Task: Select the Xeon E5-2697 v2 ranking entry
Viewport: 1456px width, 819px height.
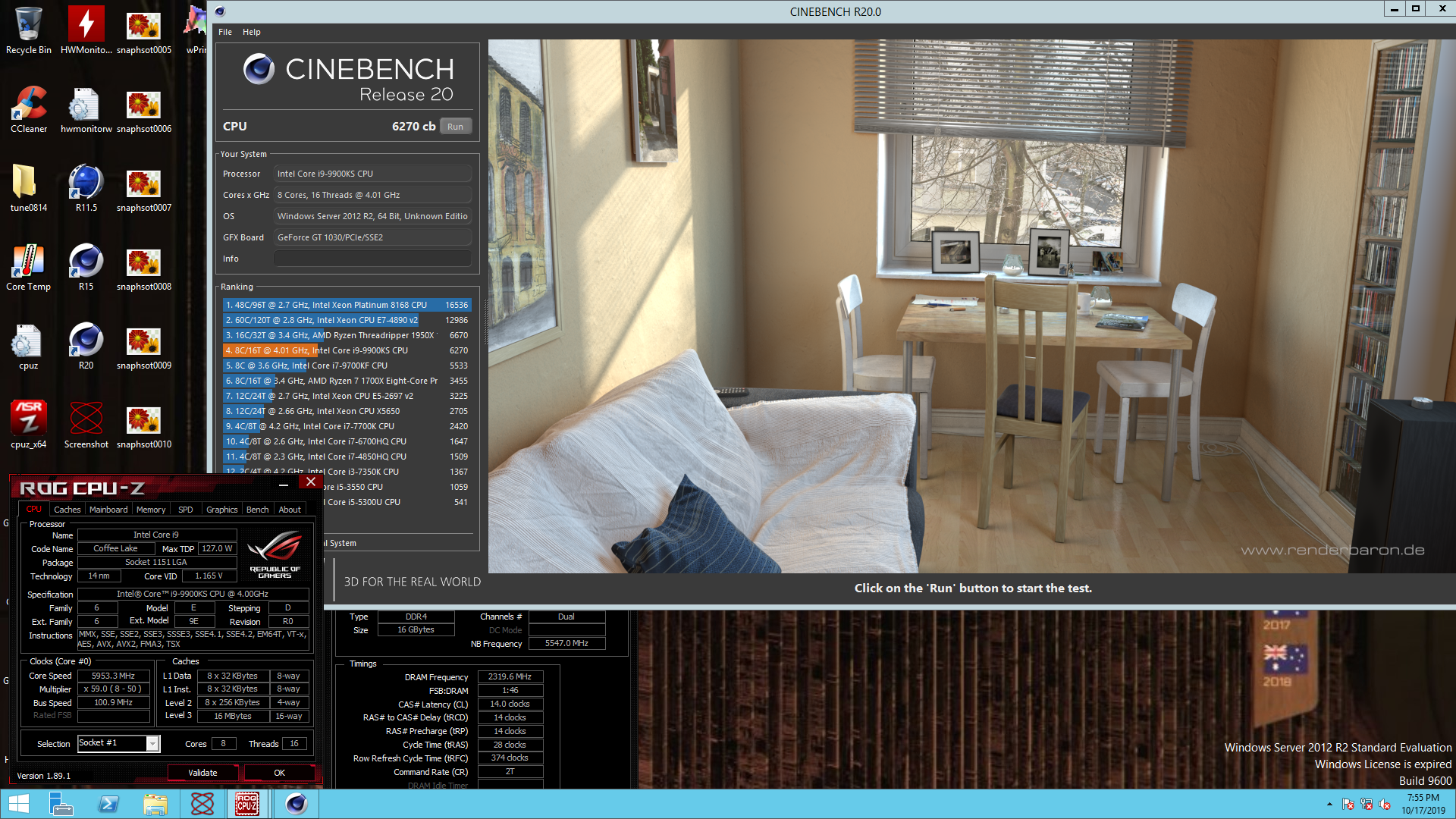Action: pos(347,396)
